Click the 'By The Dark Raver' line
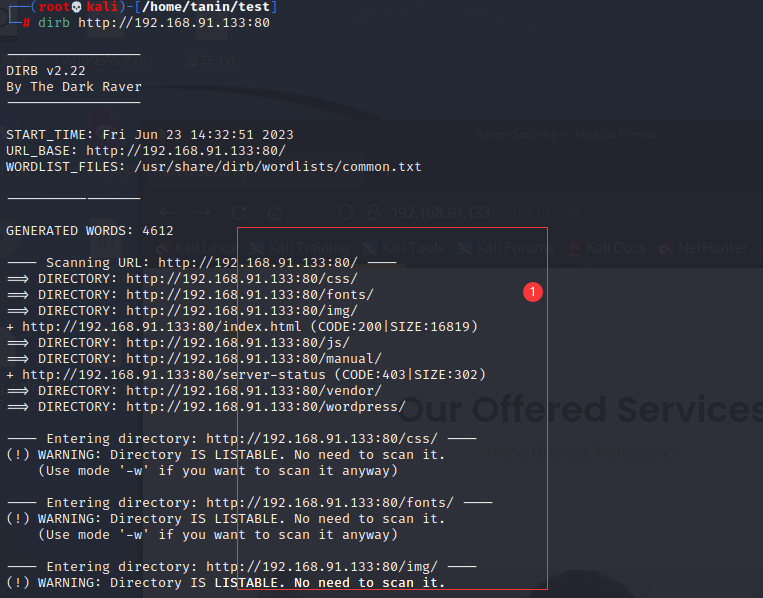The height and width of the screenshot is (598, 763). [x=74, y=87]
